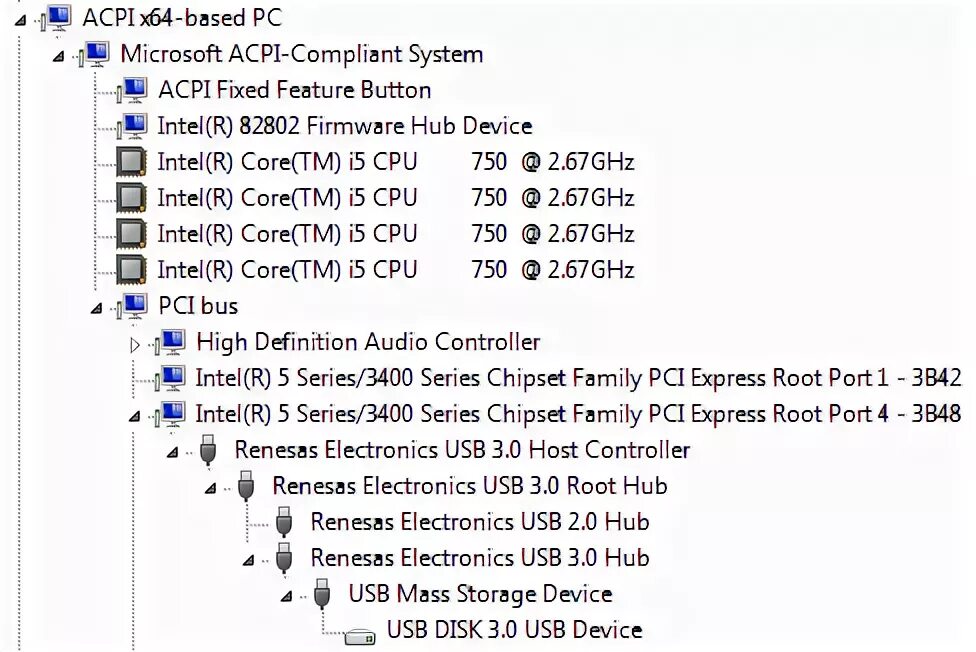Click the Intel 82802 Firmware Hub icon
The width and height of the screenshot is (976, 652).
(132, 126)
